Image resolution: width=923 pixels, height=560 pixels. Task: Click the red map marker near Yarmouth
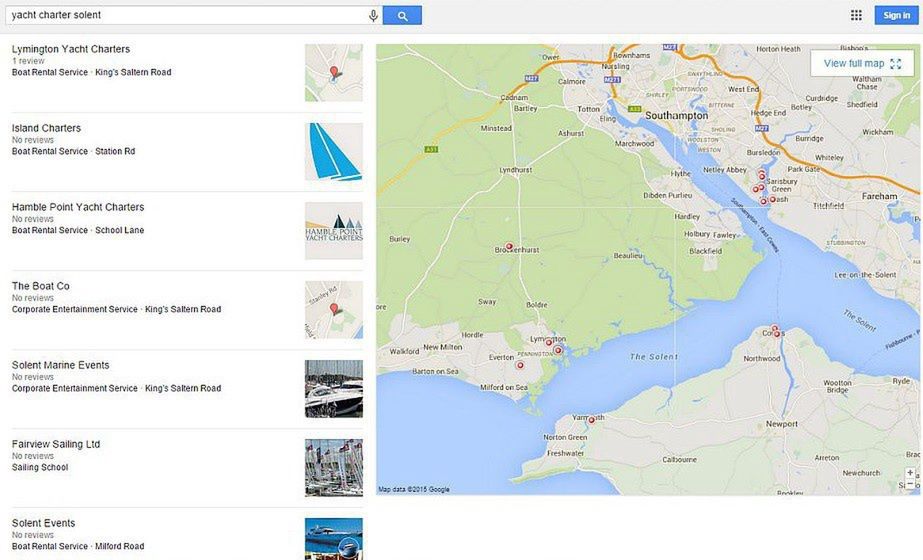pos(591,420)
